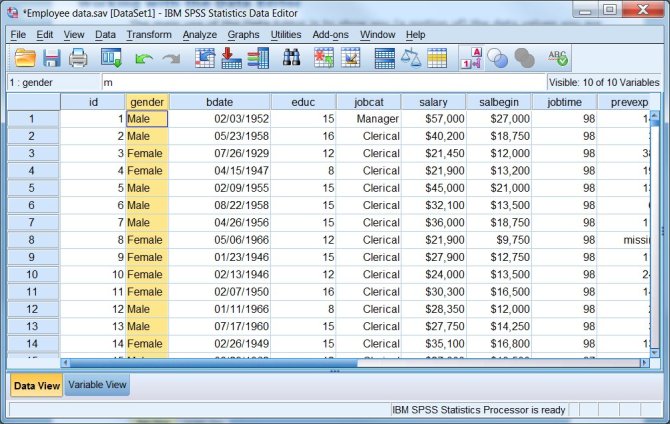Open the Transform menu

[149, 35]
